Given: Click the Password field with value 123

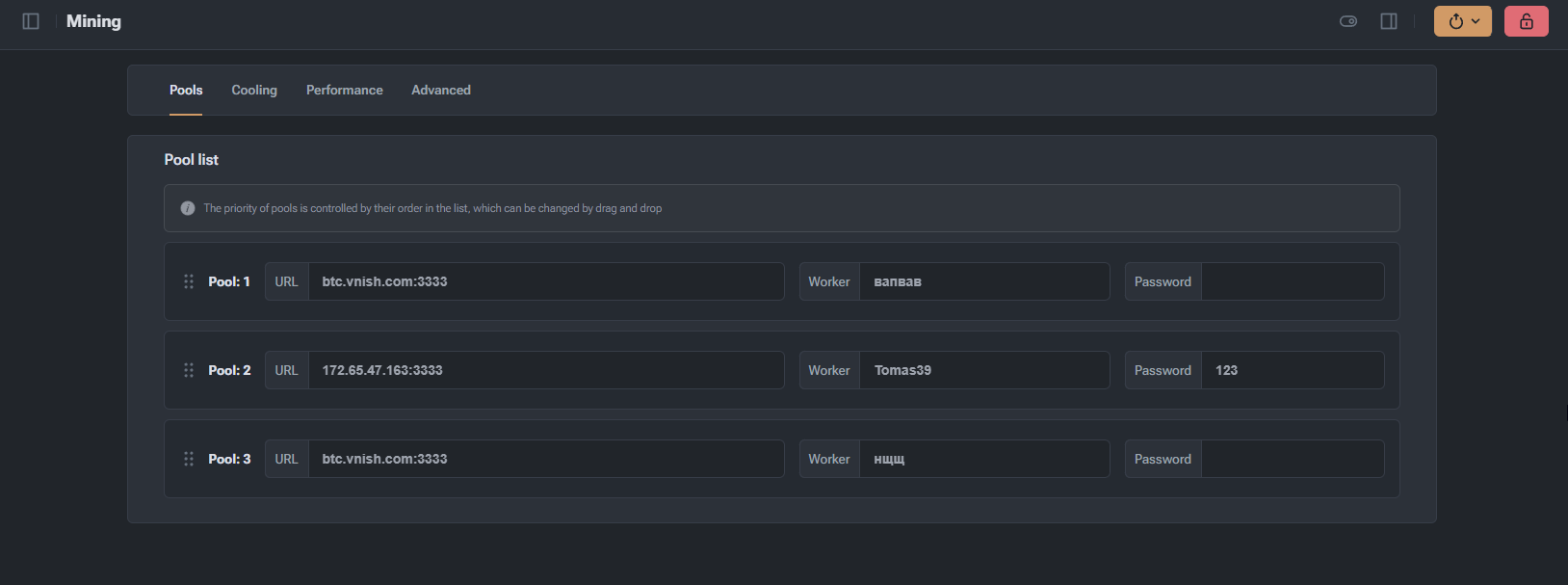Looking at the screenshot, I should [1293, 370].
